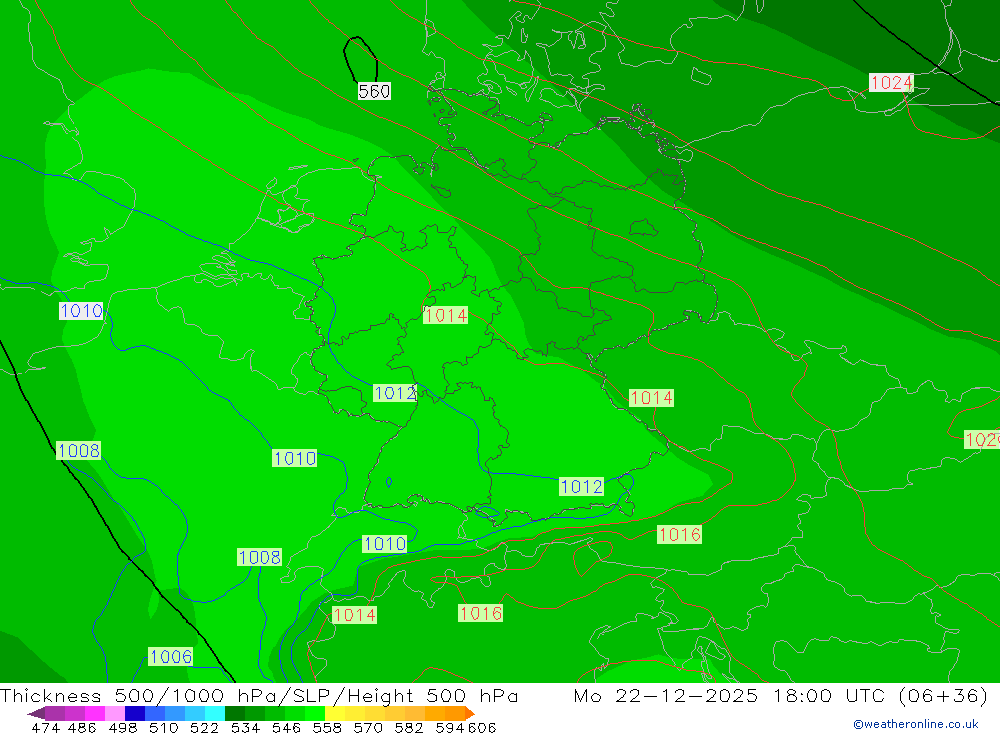Select the bright yellow swatch in legend

tap(335, 713)
